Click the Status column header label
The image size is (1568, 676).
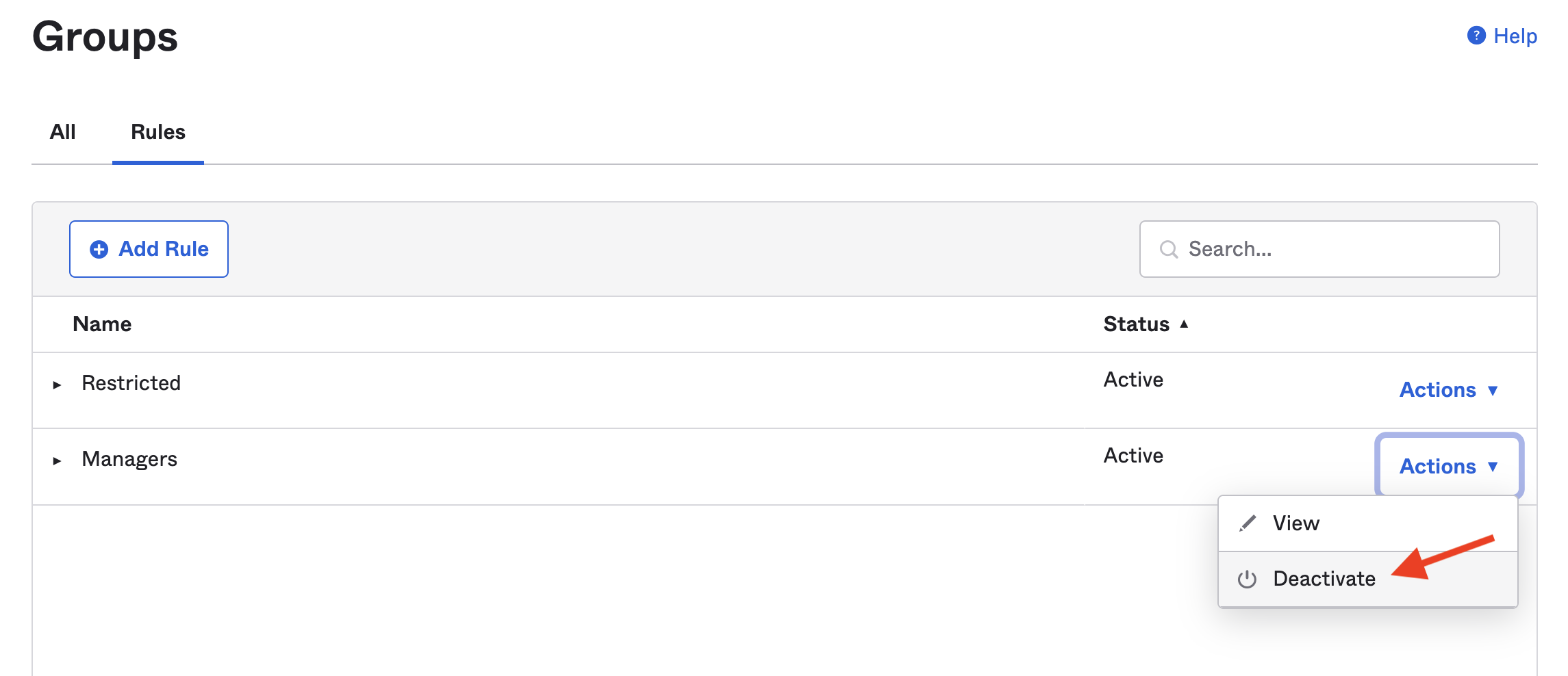coord(1136,324)
